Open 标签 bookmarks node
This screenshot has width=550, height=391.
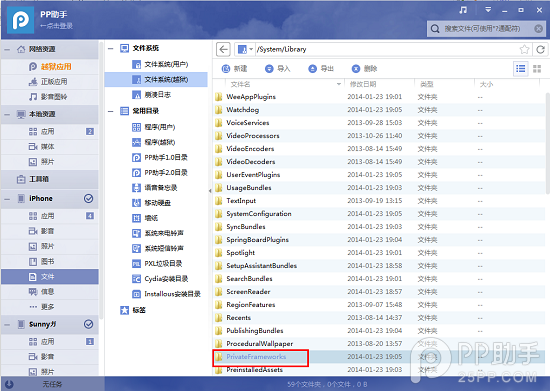click(x=133, y=310)
